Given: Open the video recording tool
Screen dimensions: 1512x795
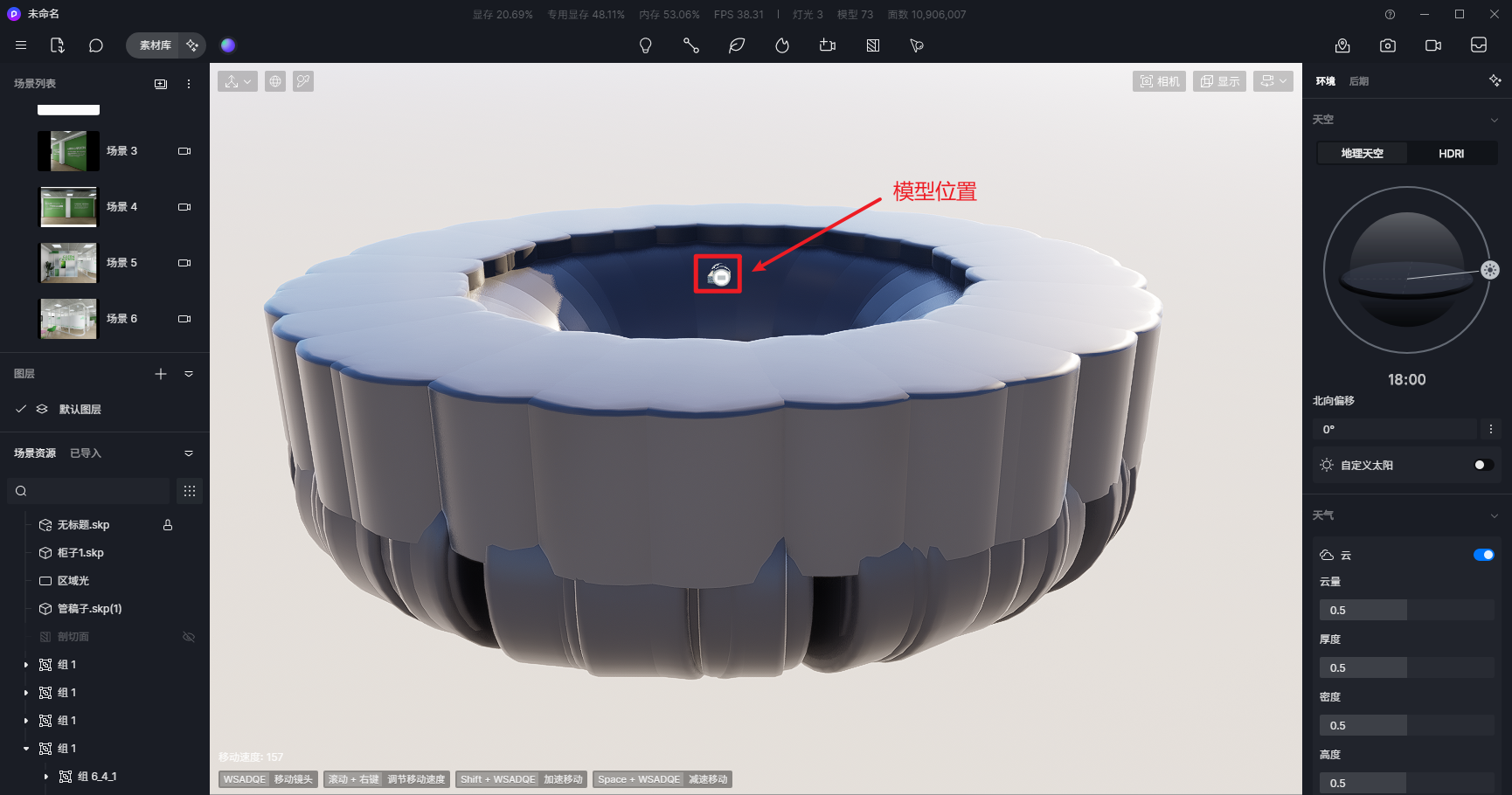Looking at the screenshot, I should (1433, 45).
